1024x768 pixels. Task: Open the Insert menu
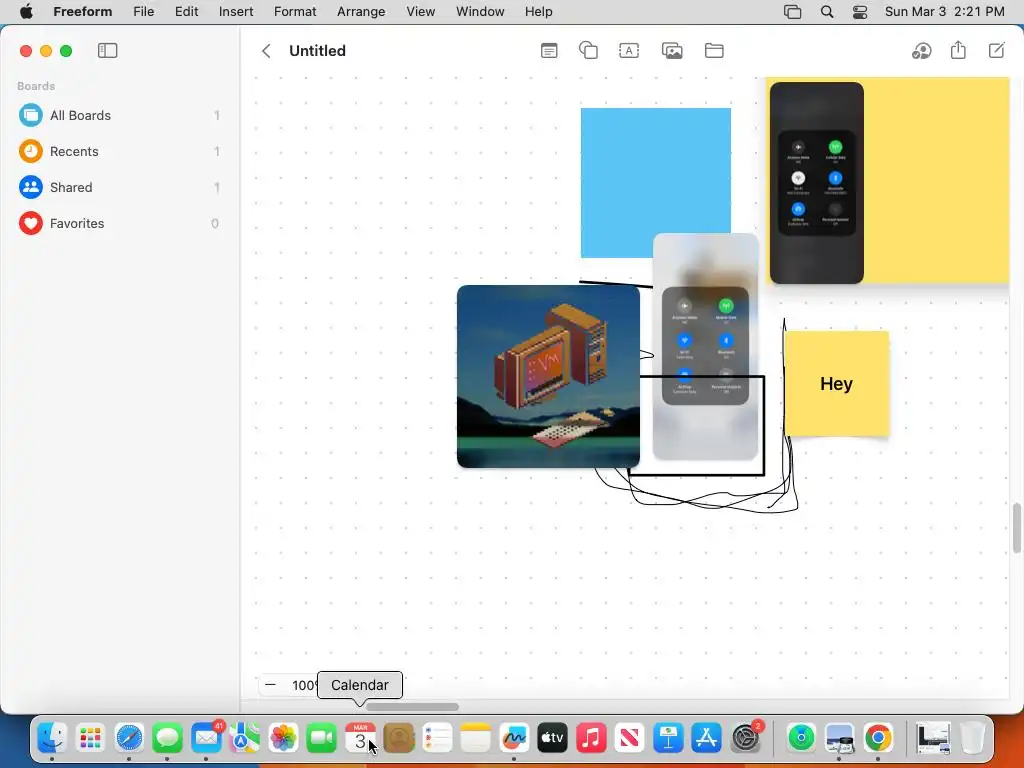coord(236,12)
